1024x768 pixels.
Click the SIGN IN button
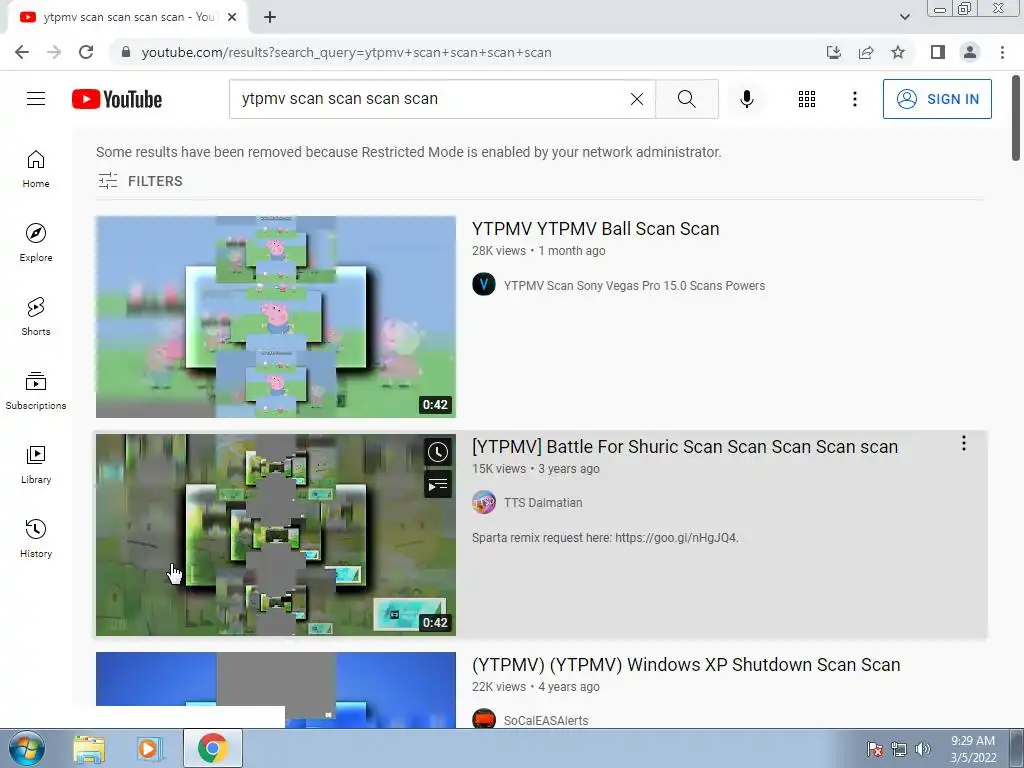click(936, 99)
